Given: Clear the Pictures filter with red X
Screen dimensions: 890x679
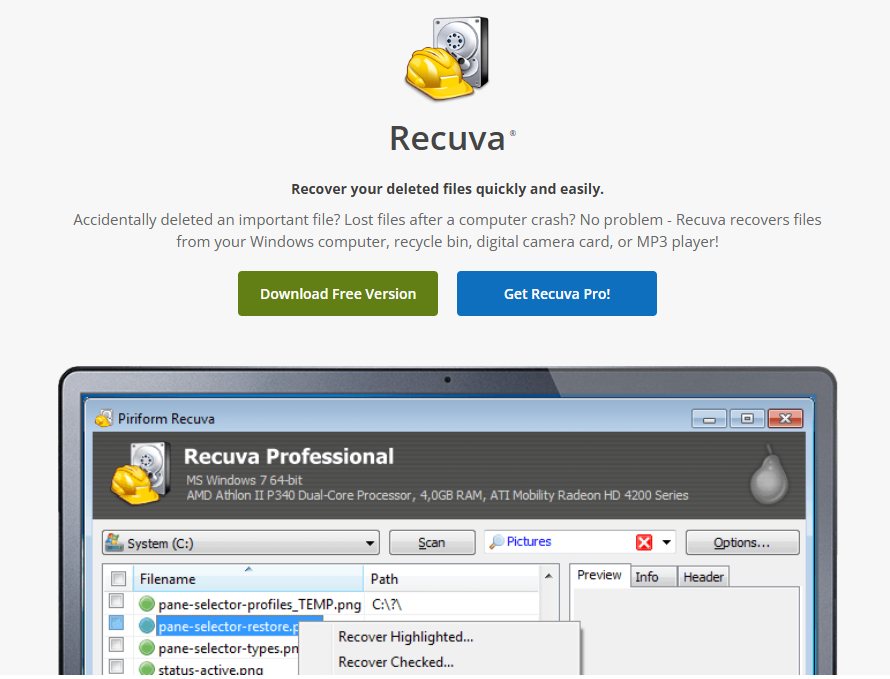Looking at the screenshot, I should [644, 542].
